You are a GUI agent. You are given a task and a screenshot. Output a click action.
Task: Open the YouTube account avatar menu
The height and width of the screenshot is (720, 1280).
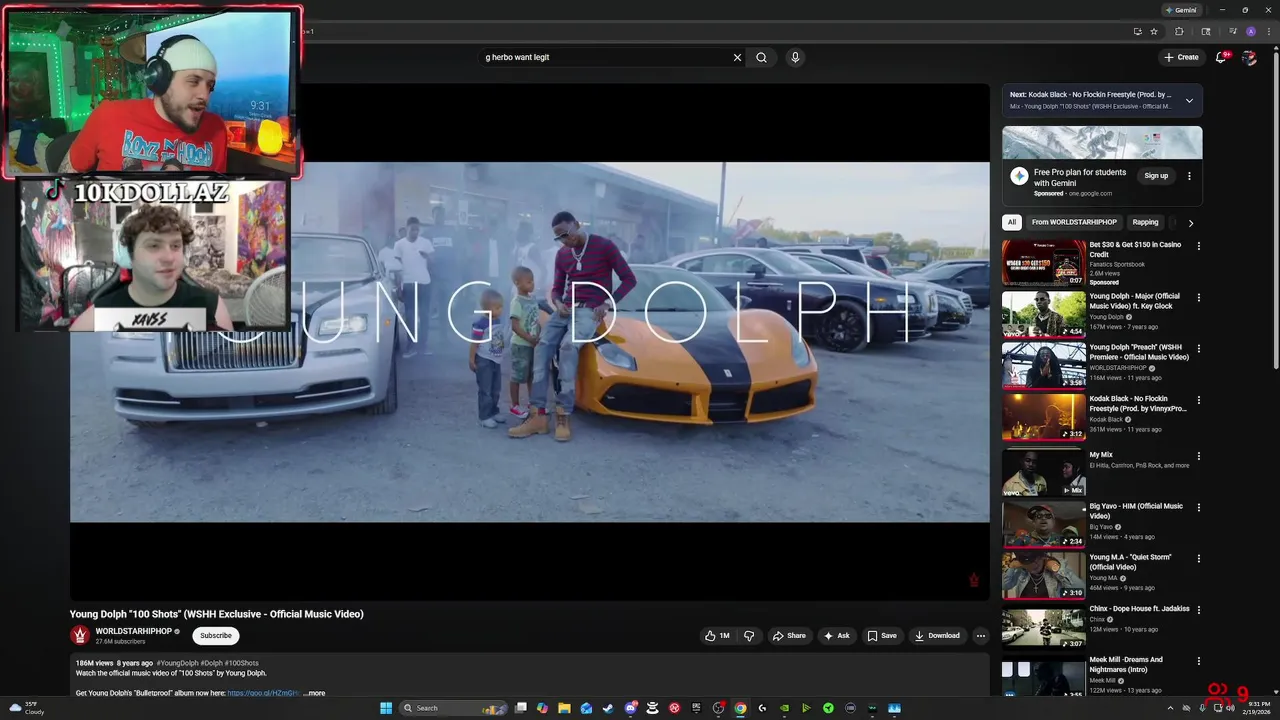point(1249,57)
